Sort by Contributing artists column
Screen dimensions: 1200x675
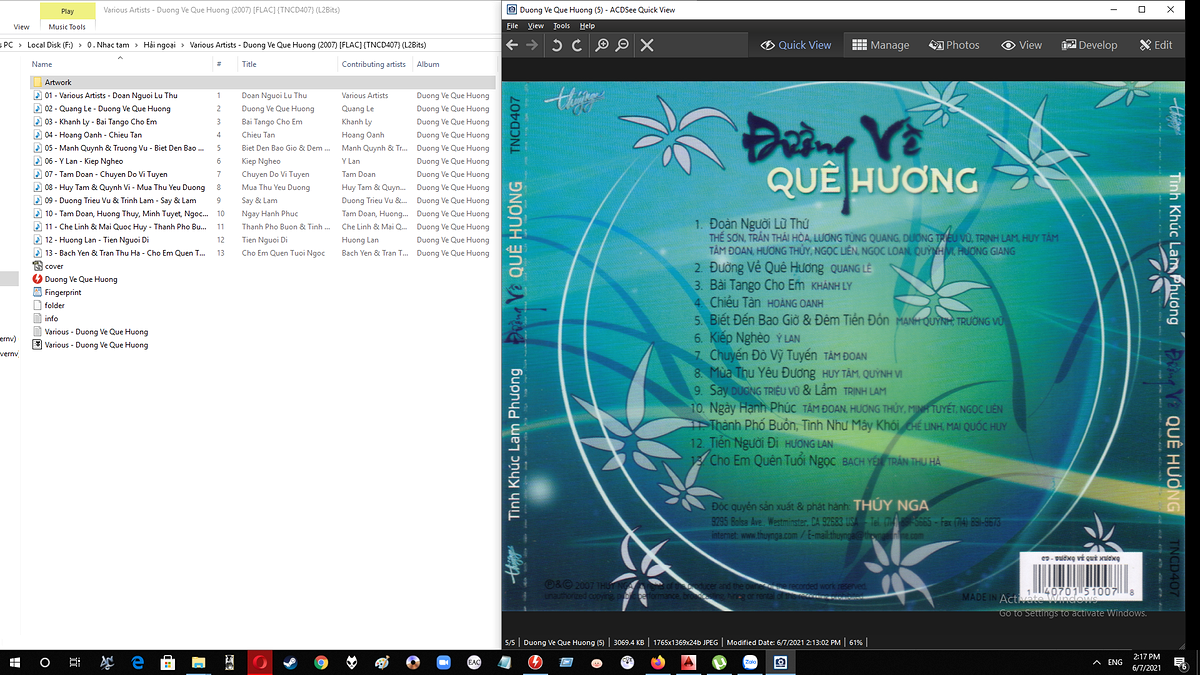[x=375, y=64]
